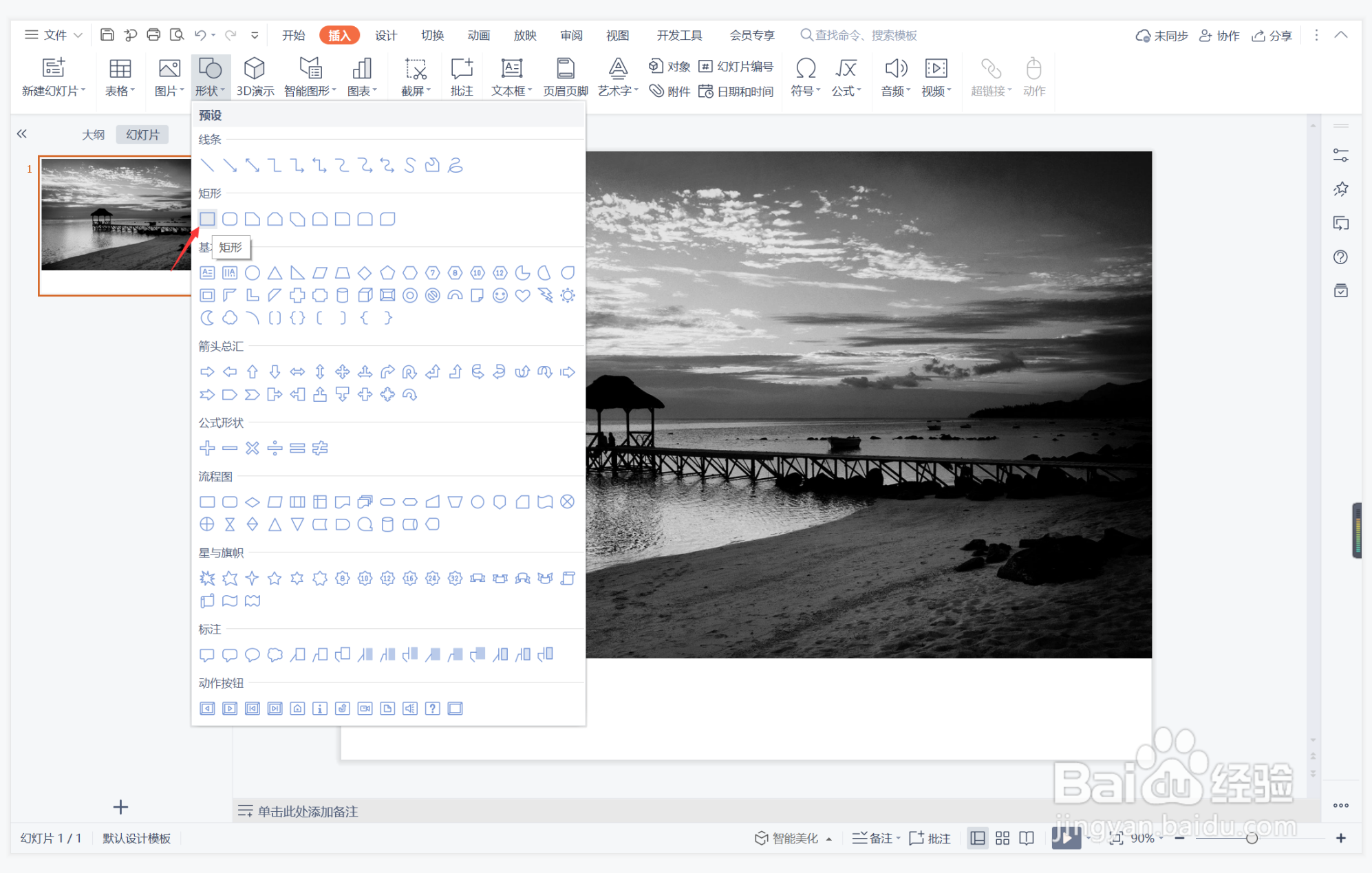The image size is (1372, 873).
Task: Open the Design ribbon tab
Action: click(385, 35)
